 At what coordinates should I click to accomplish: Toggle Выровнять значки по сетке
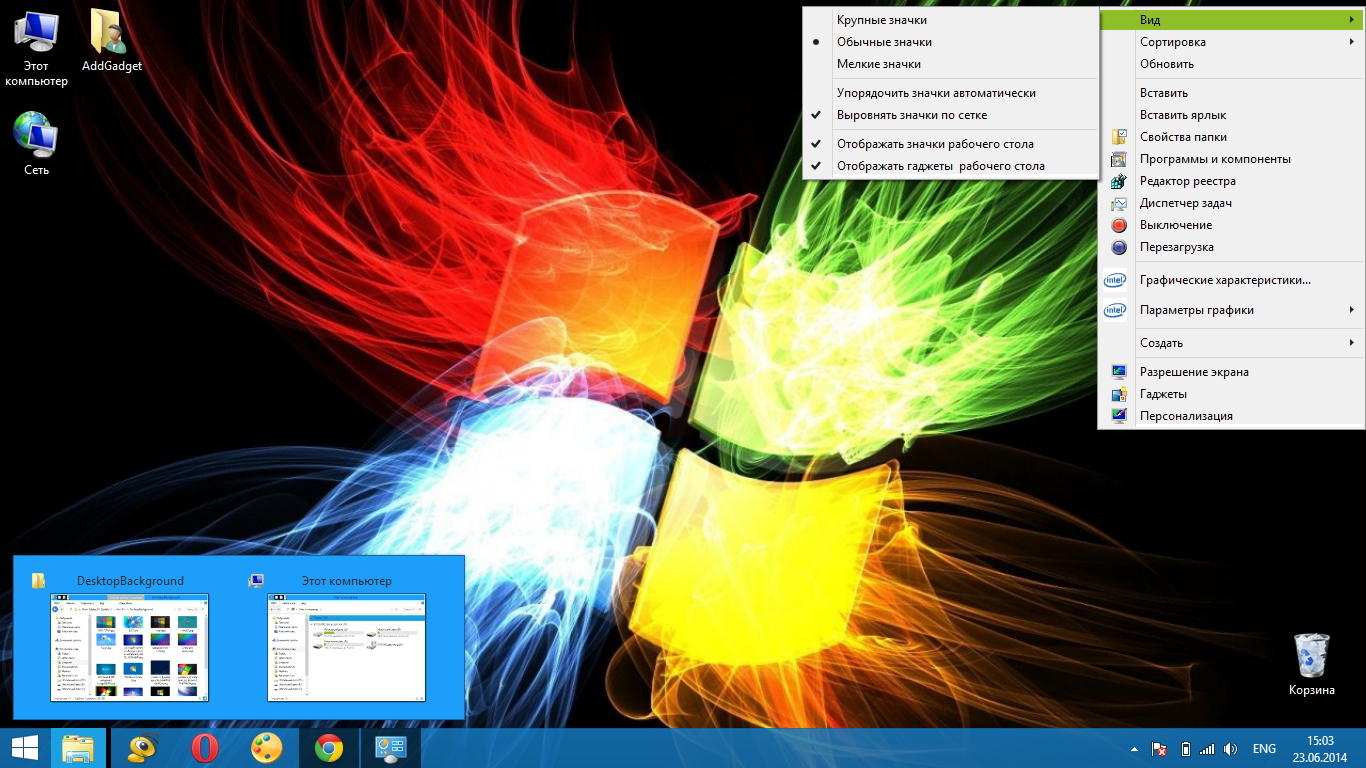[950, 115]
